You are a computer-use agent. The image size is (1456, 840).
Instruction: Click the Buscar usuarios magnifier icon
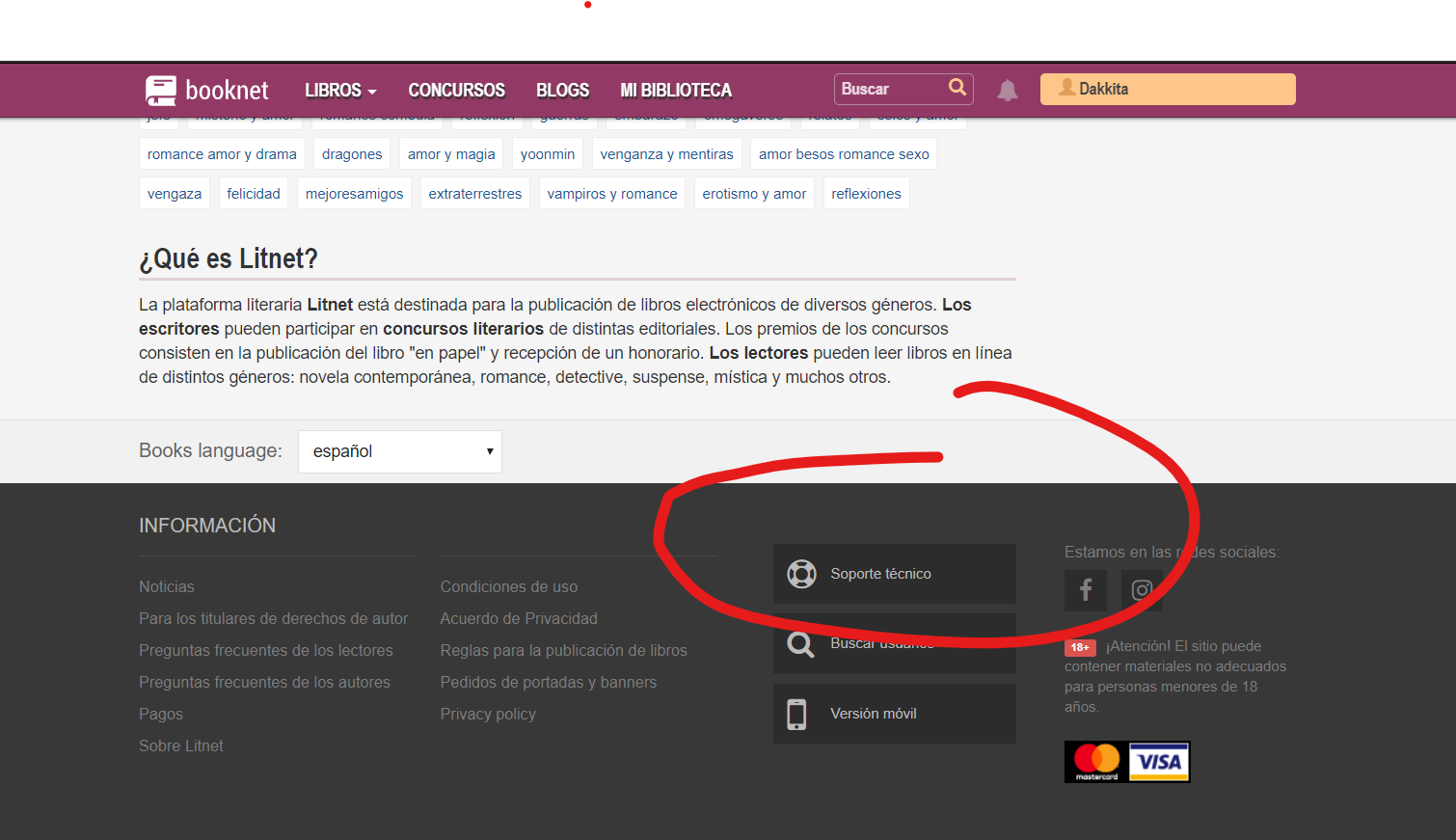(x=800, y=643)
